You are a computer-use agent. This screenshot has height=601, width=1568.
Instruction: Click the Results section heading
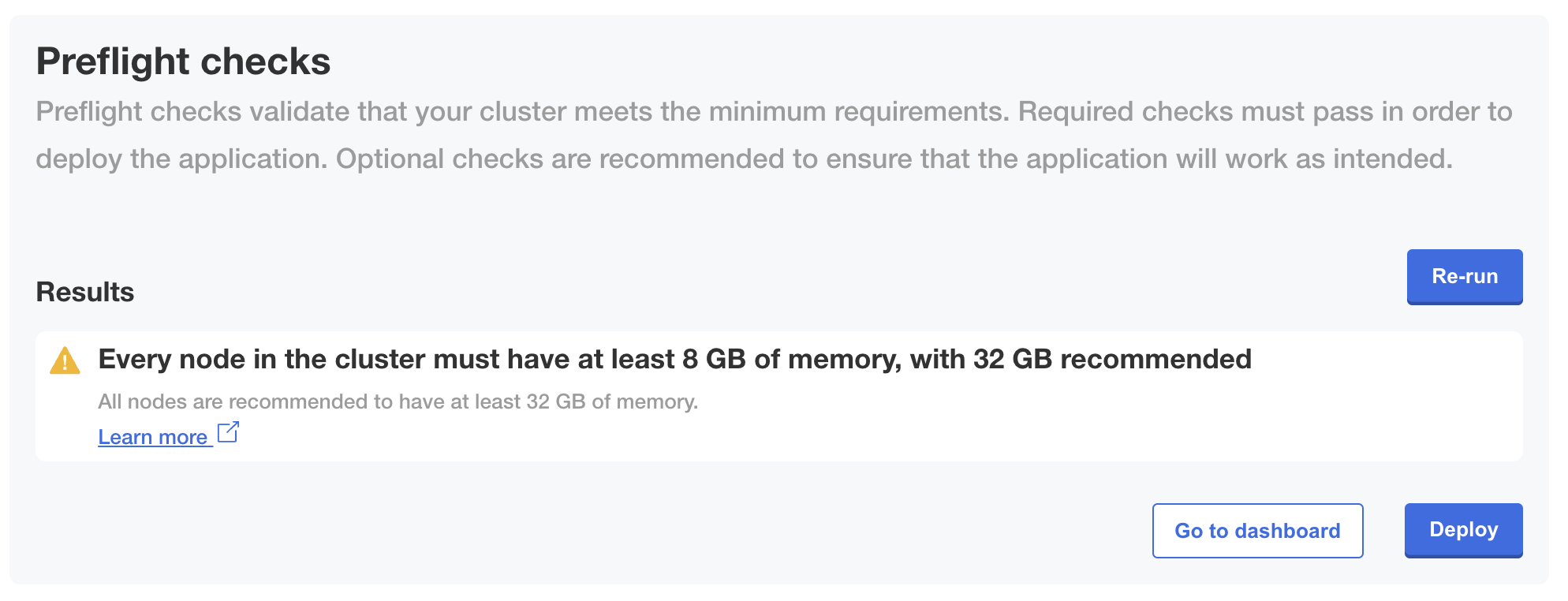pyautogui.click(x=85, y=292)
